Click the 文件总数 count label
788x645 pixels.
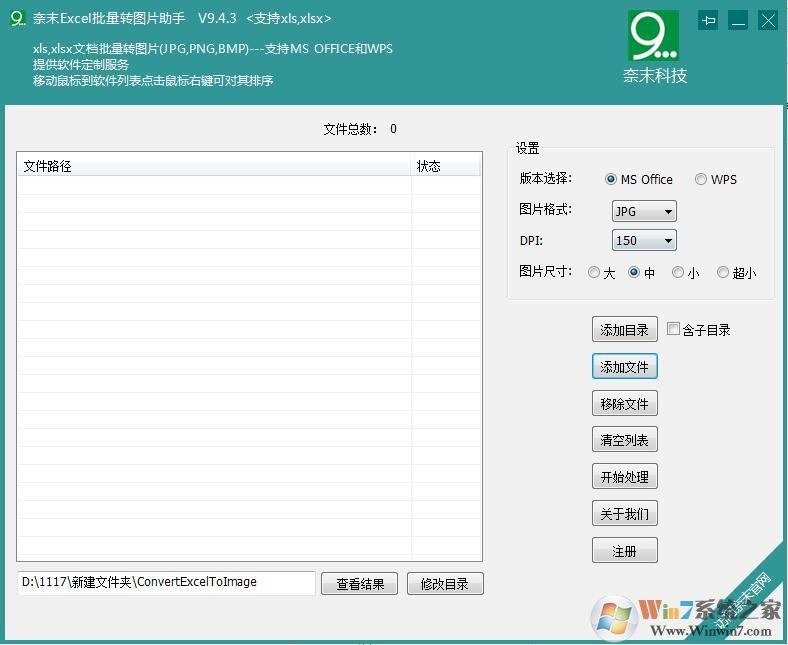[360, 129]
